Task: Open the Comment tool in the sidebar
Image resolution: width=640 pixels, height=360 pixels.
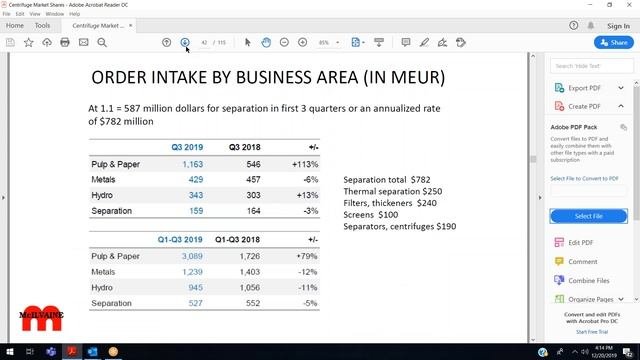Action: coord(582,262)
